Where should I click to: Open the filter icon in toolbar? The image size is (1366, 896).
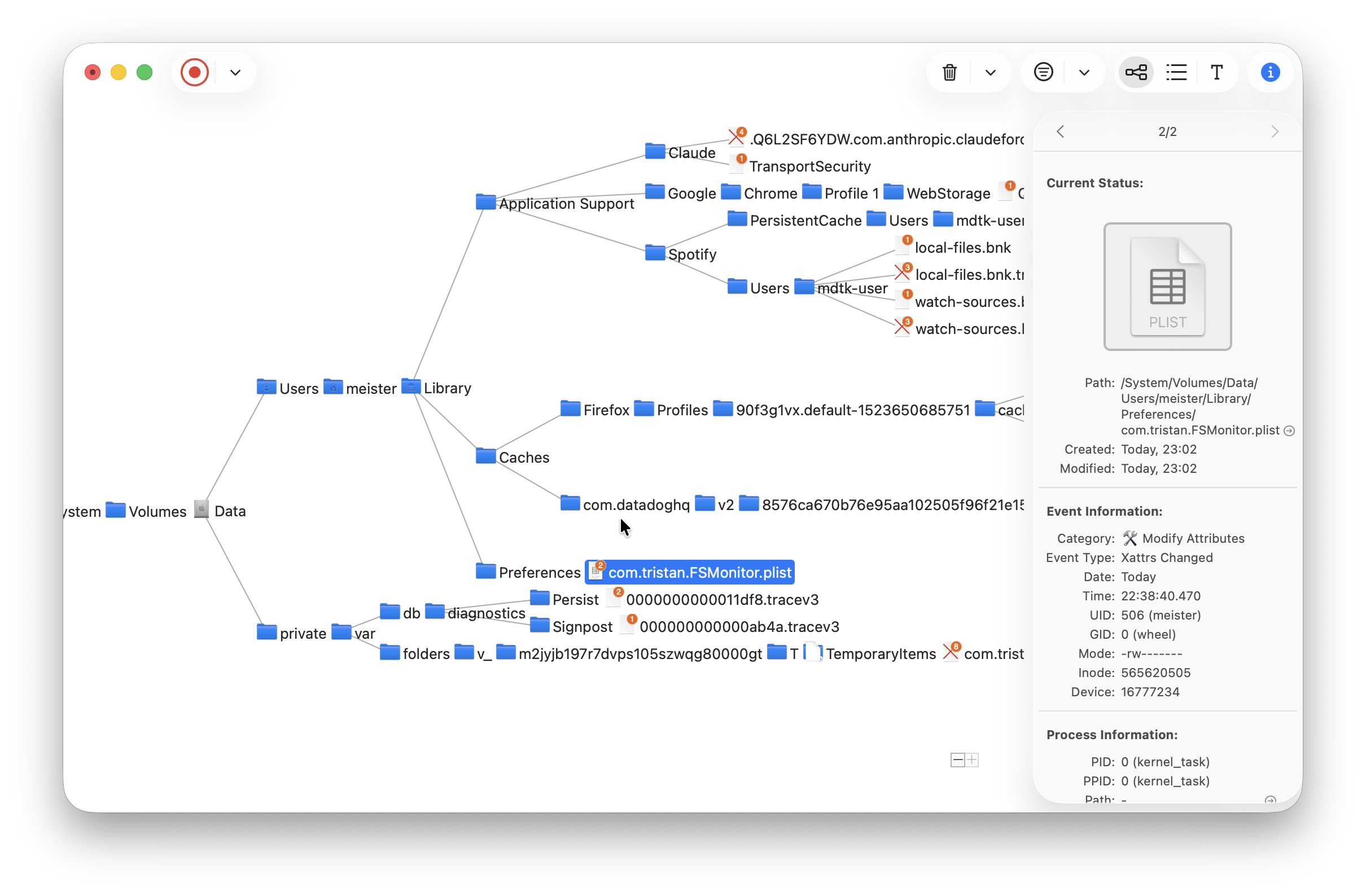point(1044,72)
